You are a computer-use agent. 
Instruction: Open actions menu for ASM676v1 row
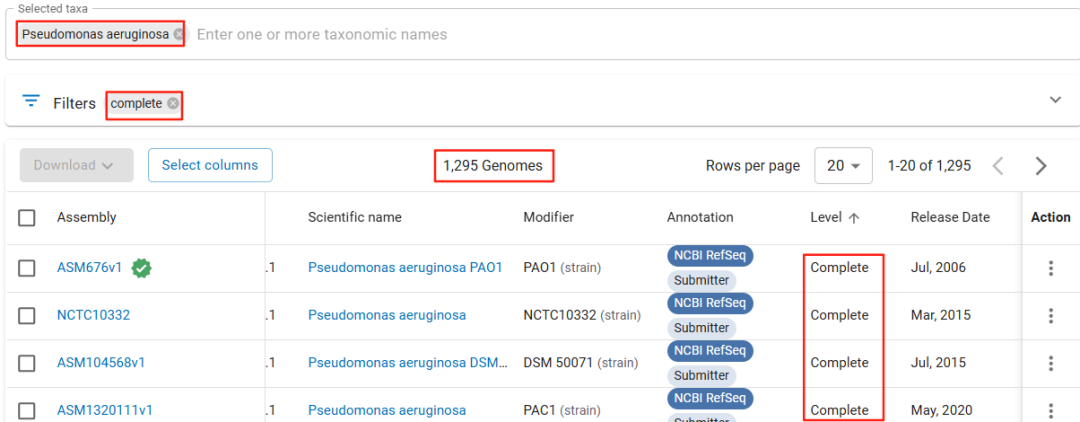(x=1050, y=268)
